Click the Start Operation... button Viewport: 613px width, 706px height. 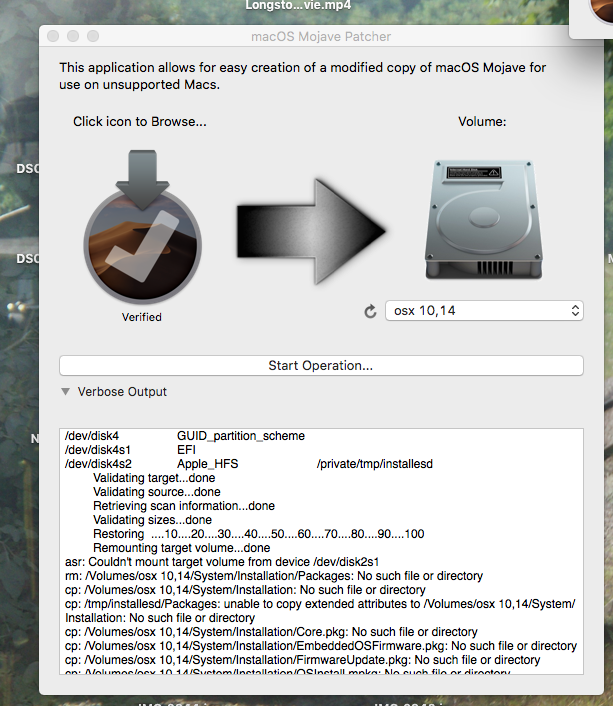tap(321, 366)
